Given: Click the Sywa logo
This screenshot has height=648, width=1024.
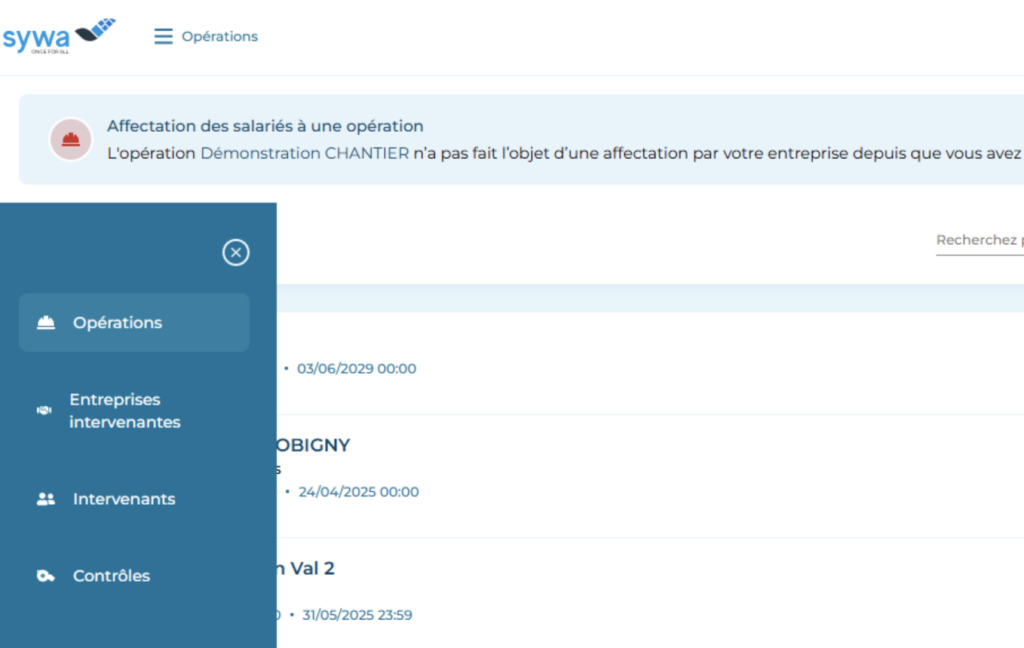Looking at the screenshot, I should coord(55,35).
